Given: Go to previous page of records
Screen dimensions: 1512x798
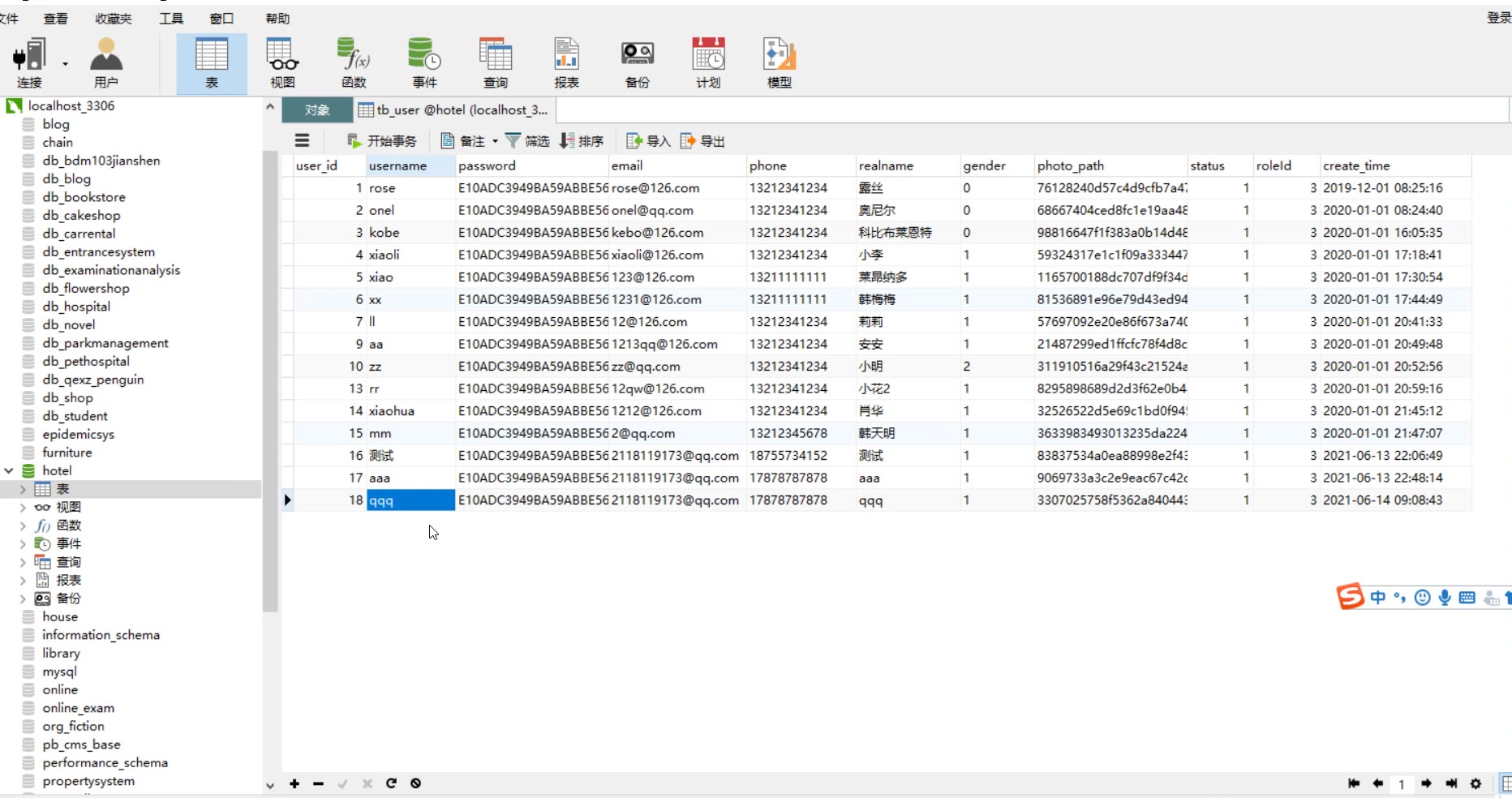Looking at the screenshot, I should [x=1377, y=783].
